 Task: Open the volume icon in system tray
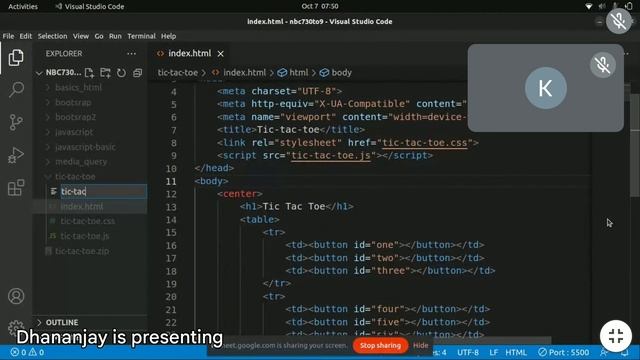coord(602,6)
